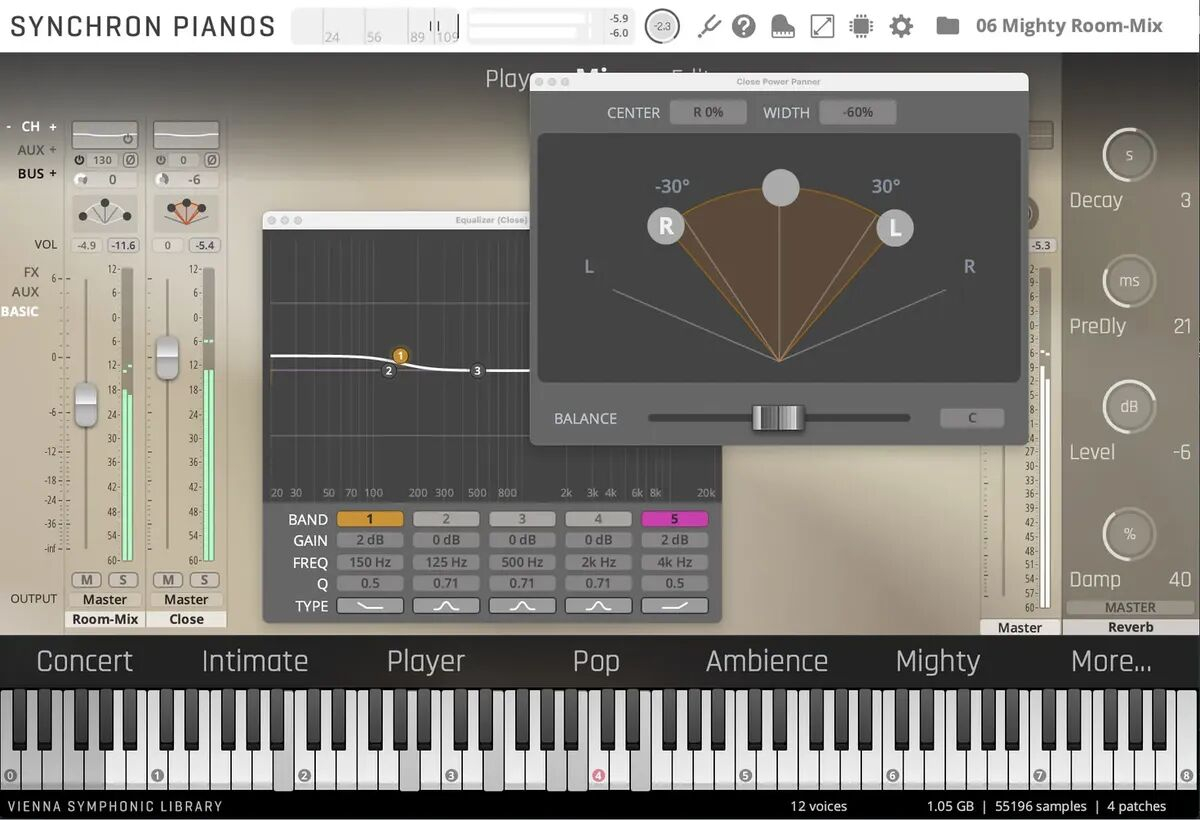Open the Room-Mix channel power panner icon
The image size is (1200, 820).
click(x=105, y=213)
